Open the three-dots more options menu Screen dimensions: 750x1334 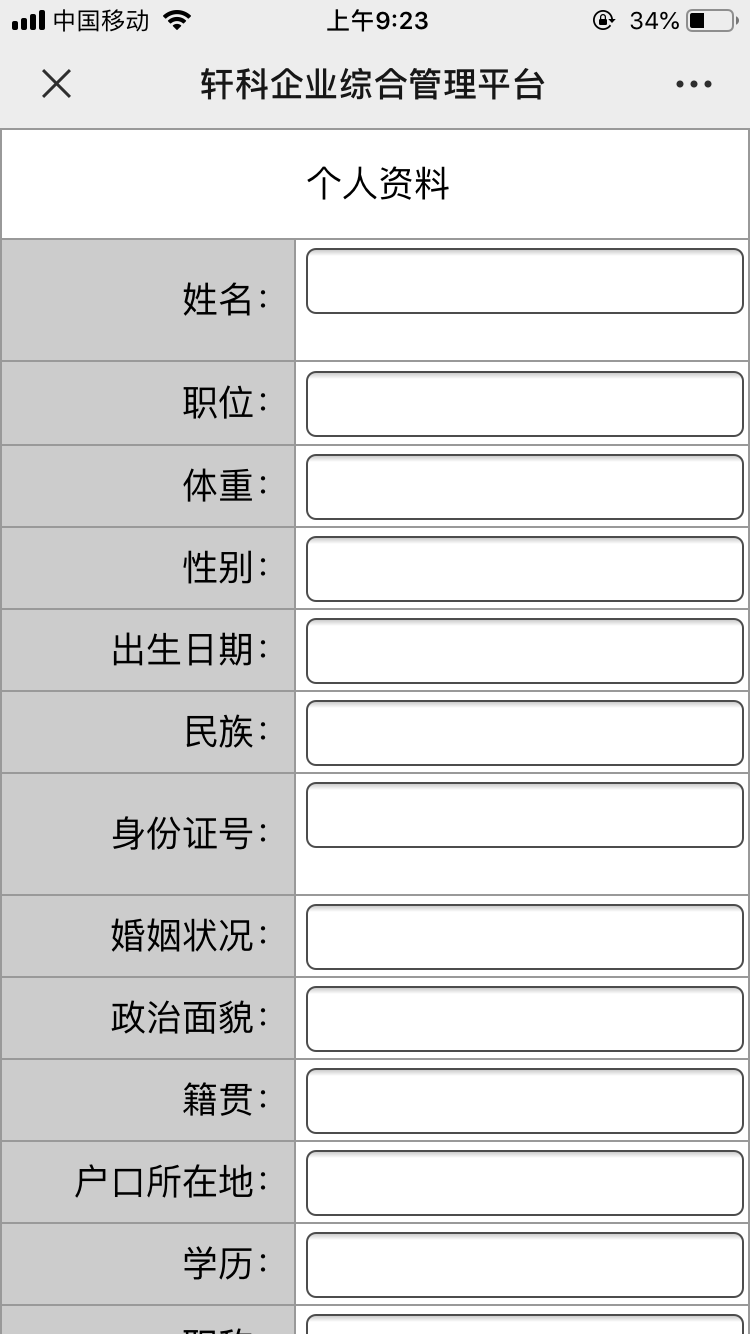click(693, 84)
